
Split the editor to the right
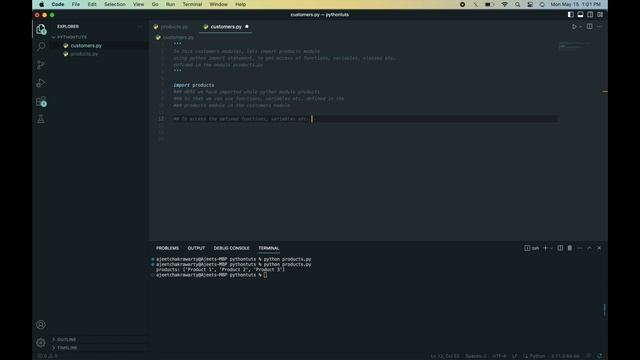pyautogui.click(x=589, y=27)
